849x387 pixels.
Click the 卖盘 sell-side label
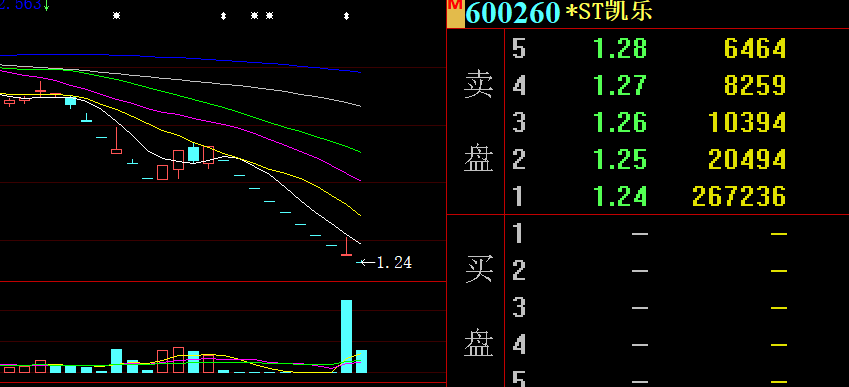(478, 122)
